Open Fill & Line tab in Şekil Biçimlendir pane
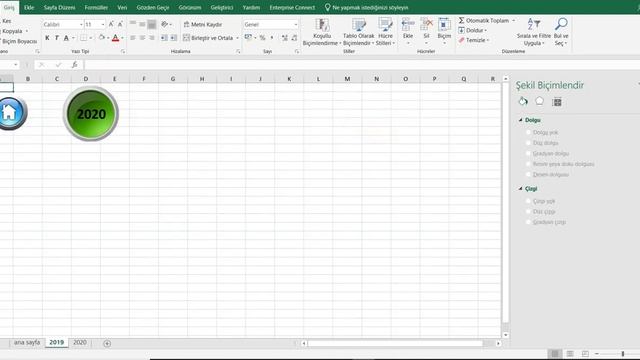 pyautogui.click(x=523, y=101)
